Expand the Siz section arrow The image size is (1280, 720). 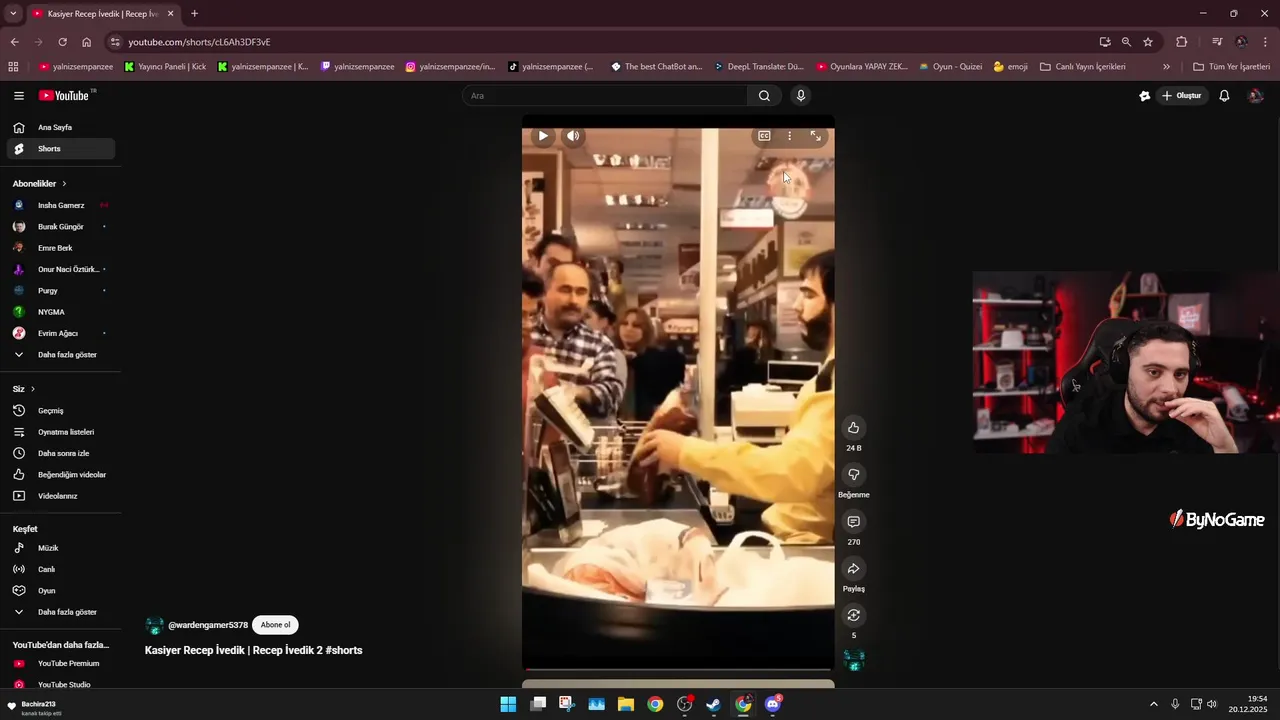coord(33,389)
